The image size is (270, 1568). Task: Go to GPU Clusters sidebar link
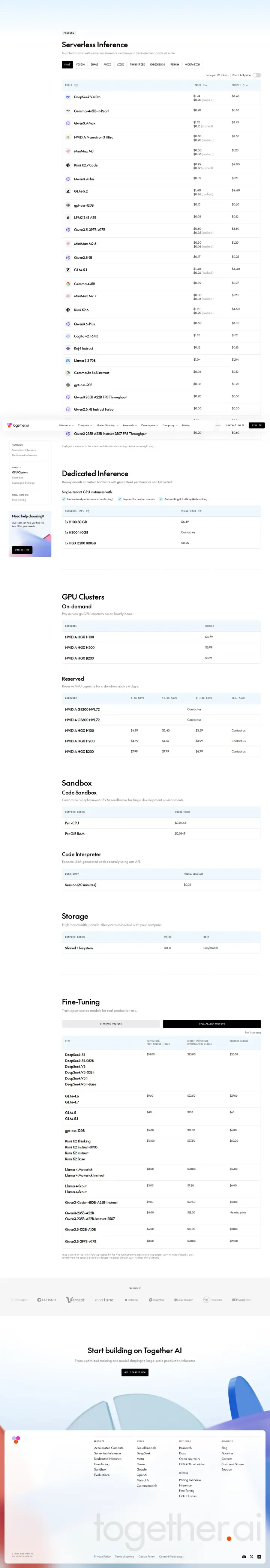coord(20,472)
